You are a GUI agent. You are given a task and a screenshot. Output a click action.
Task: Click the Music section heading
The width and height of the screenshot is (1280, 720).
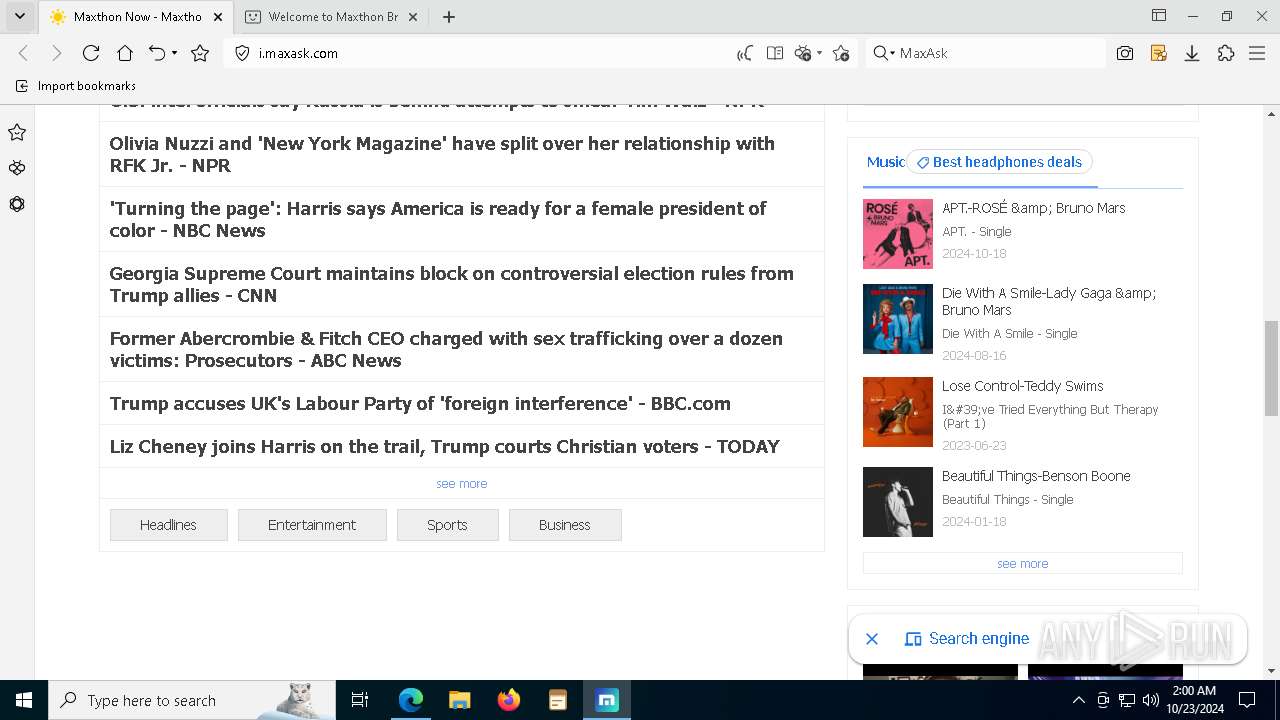(x=885, y=161)
